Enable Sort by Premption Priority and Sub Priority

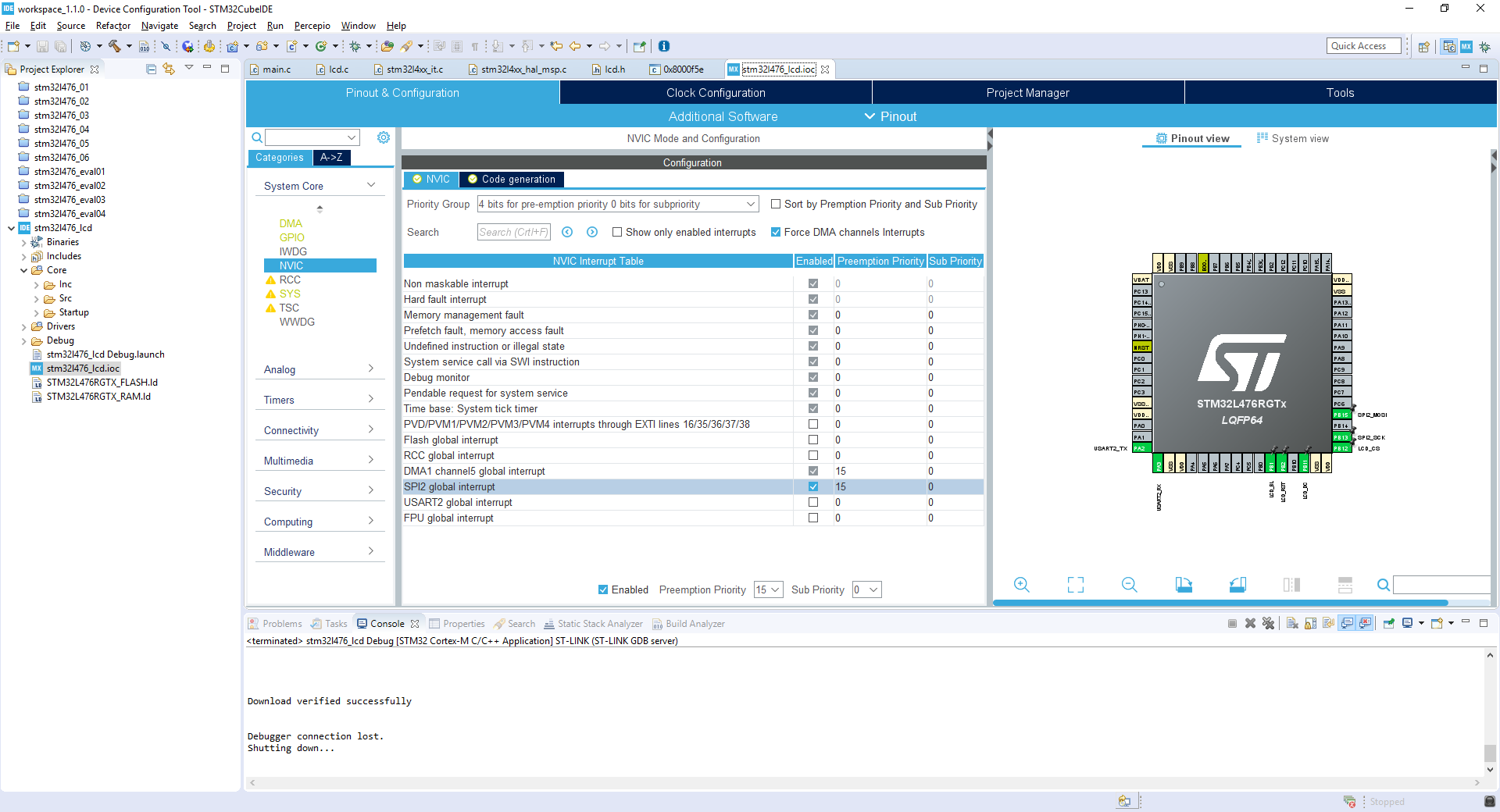(x=776, y=204)
